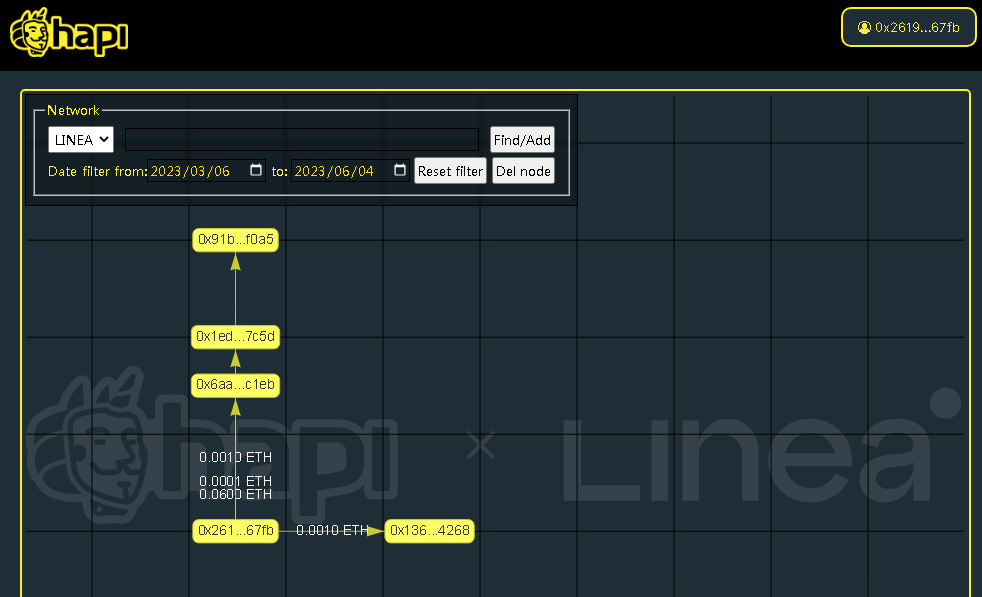Click the 0.0600 ETH edge label

click(x=235, y=494)
